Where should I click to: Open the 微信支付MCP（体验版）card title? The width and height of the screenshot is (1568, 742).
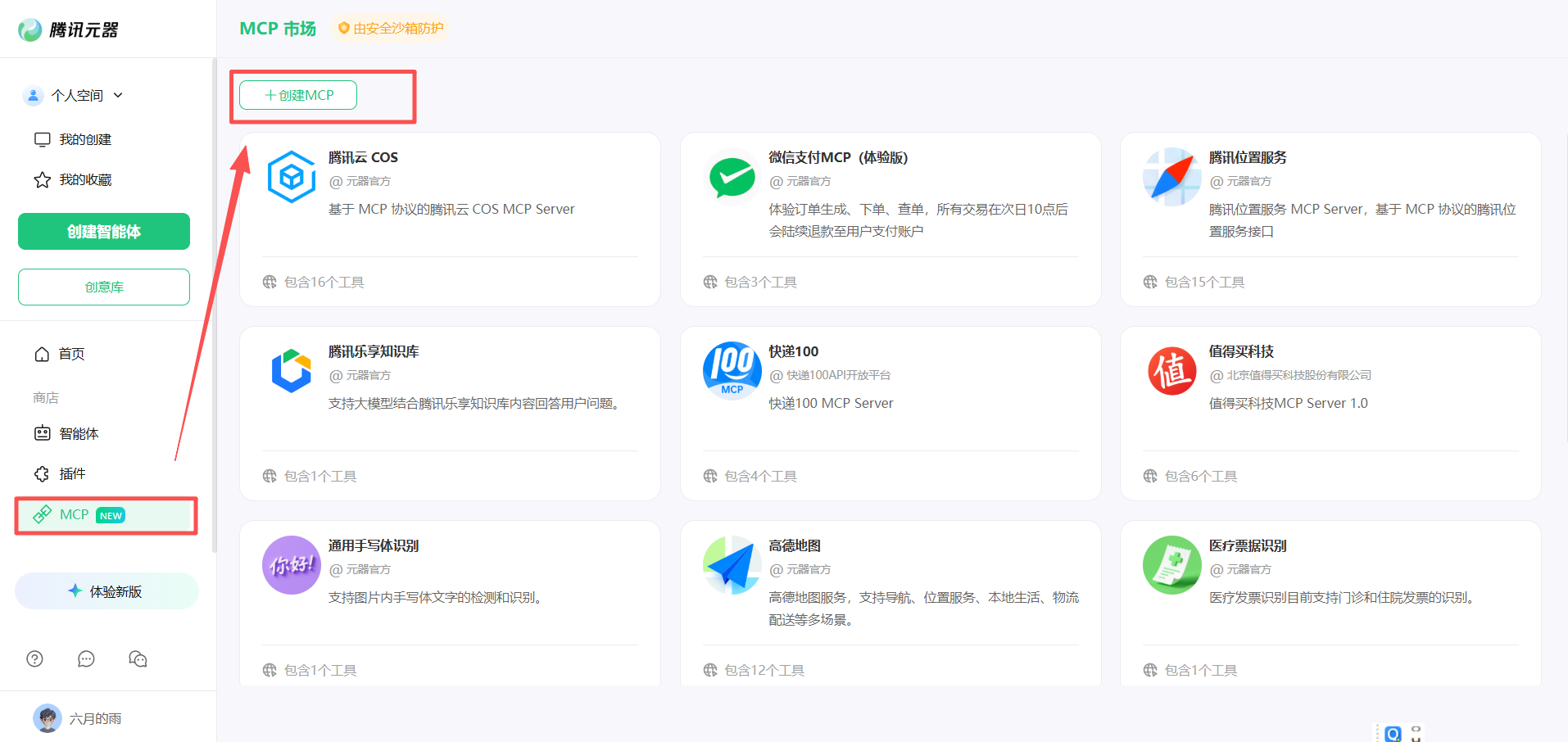click(838, 157)
